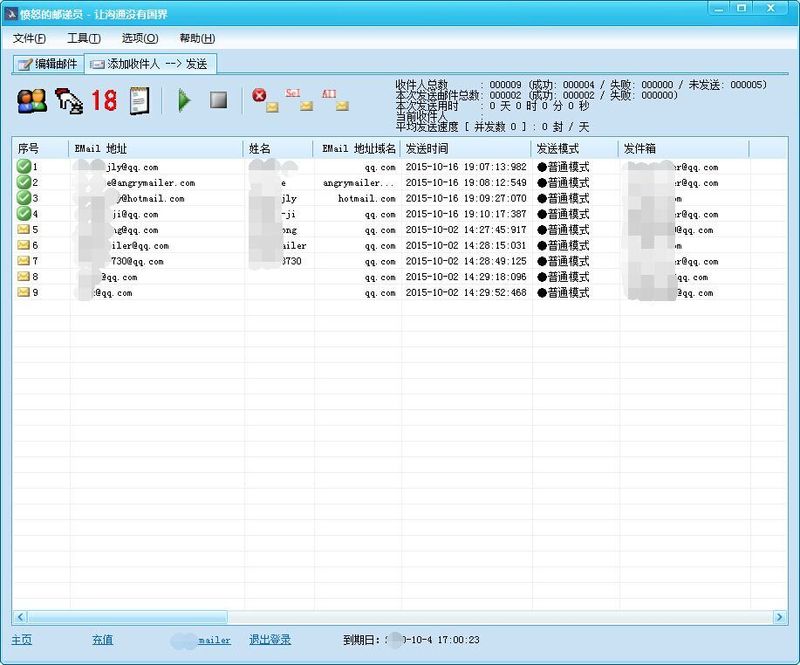Select the cell 2015-10-16 19:10:17:387
Screen dimensions: 800x665
466,214
